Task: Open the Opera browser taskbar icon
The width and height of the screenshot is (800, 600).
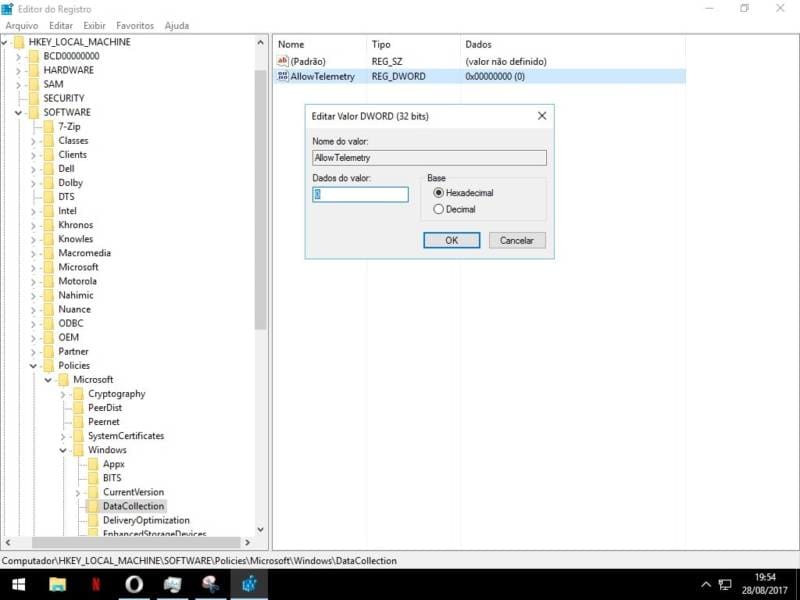Action: coord(134,584)
